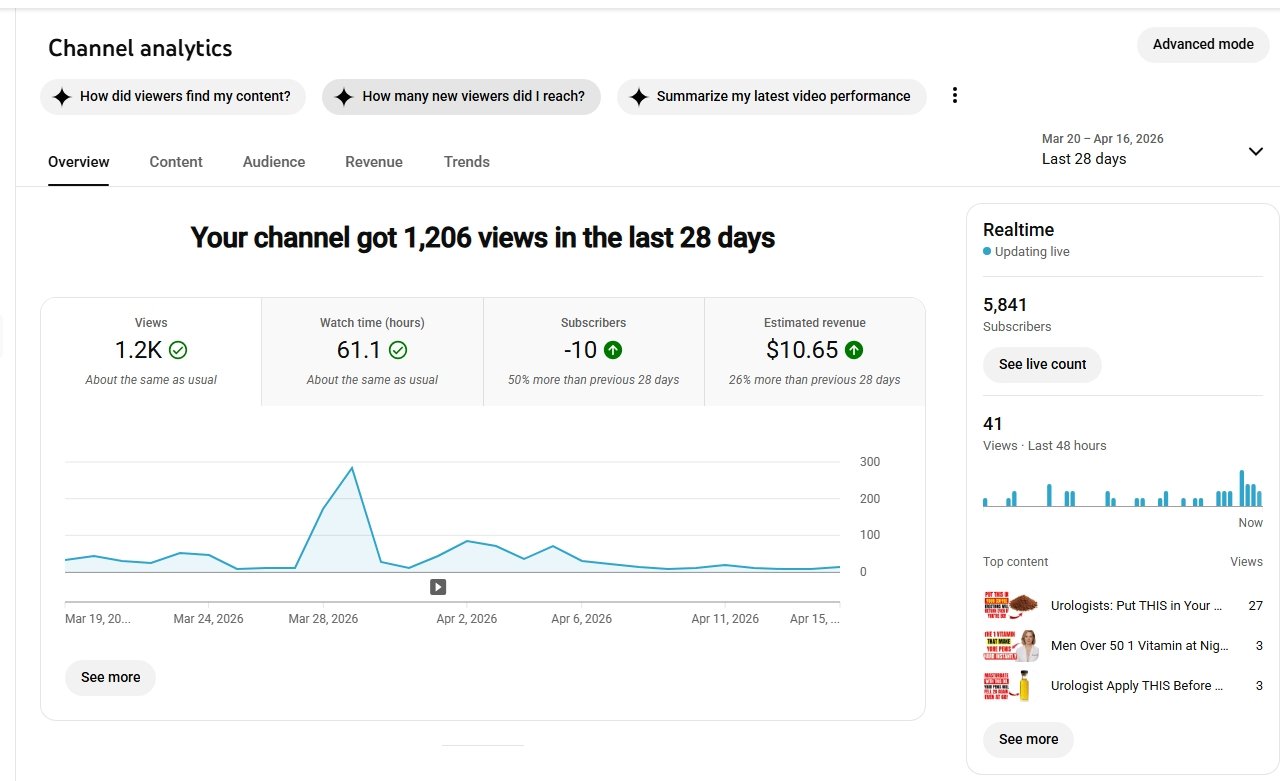Open the Audience tab

(x=274, y=162)
